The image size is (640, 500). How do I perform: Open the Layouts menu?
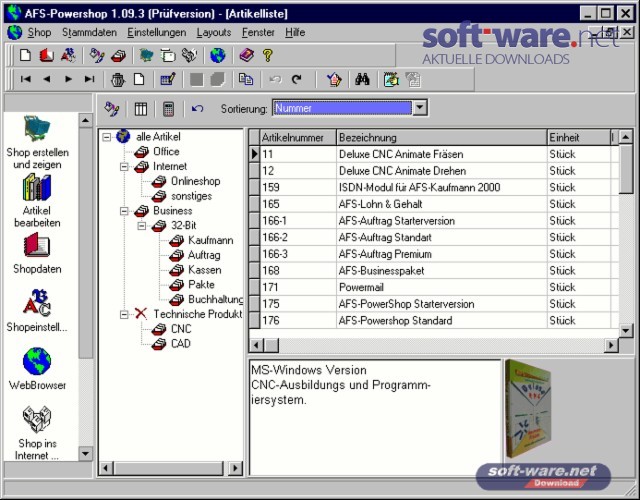click(214, 32)
